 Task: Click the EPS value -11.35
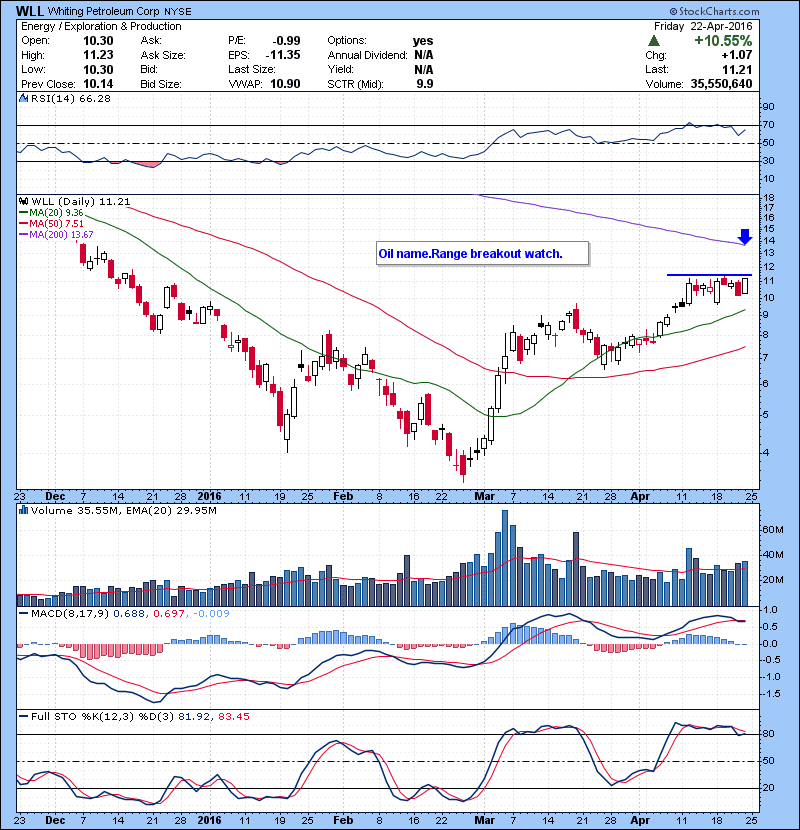point(283,55)
